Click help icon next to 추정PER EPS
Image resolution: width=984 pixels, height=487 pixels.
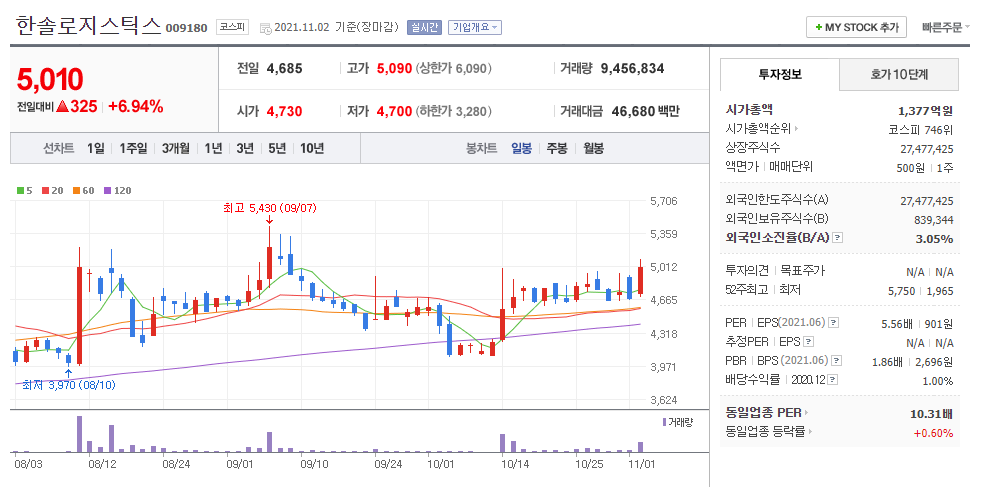click(809, 342)
